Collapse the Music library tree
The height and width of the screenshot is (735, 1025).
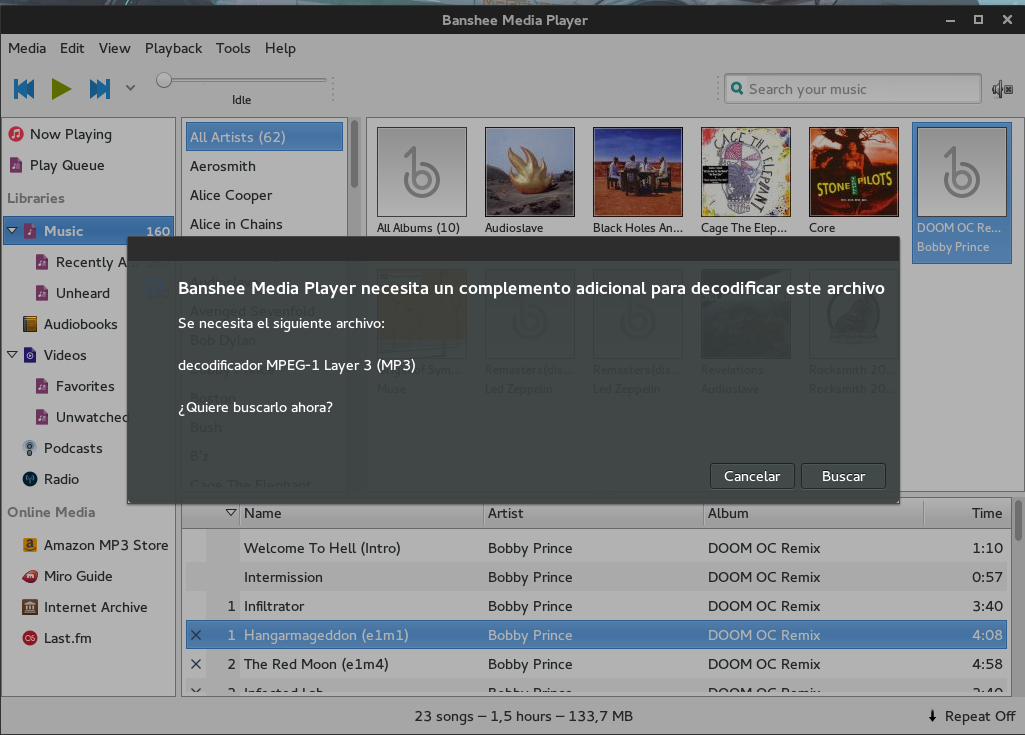click(x=12, y=231)
